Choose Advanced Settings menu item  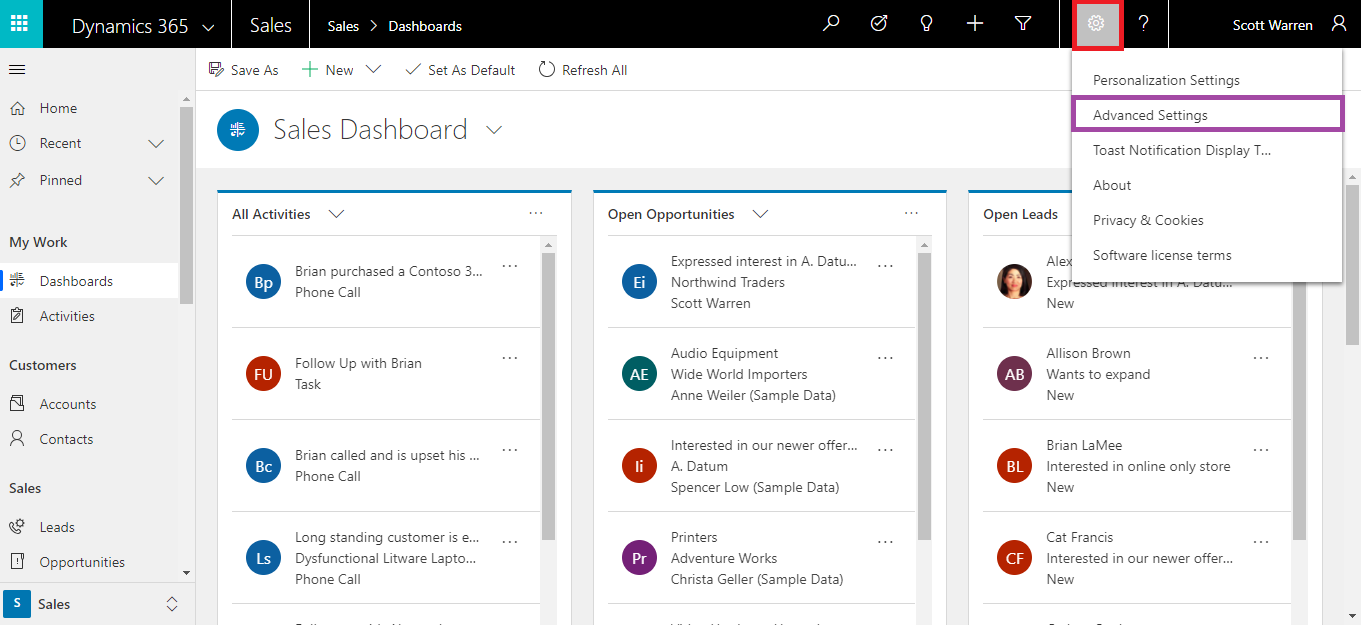click(1207, 114)
